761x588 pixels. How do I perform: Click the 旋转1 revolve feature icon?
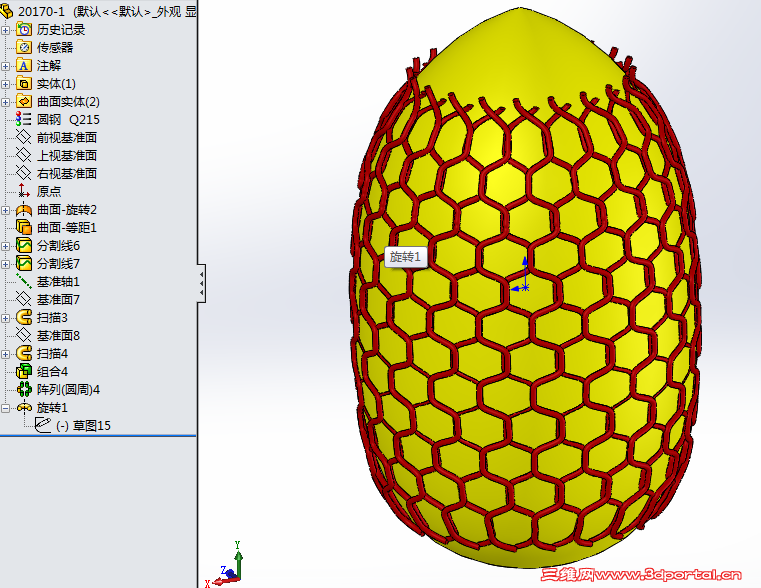click(24, 408)
